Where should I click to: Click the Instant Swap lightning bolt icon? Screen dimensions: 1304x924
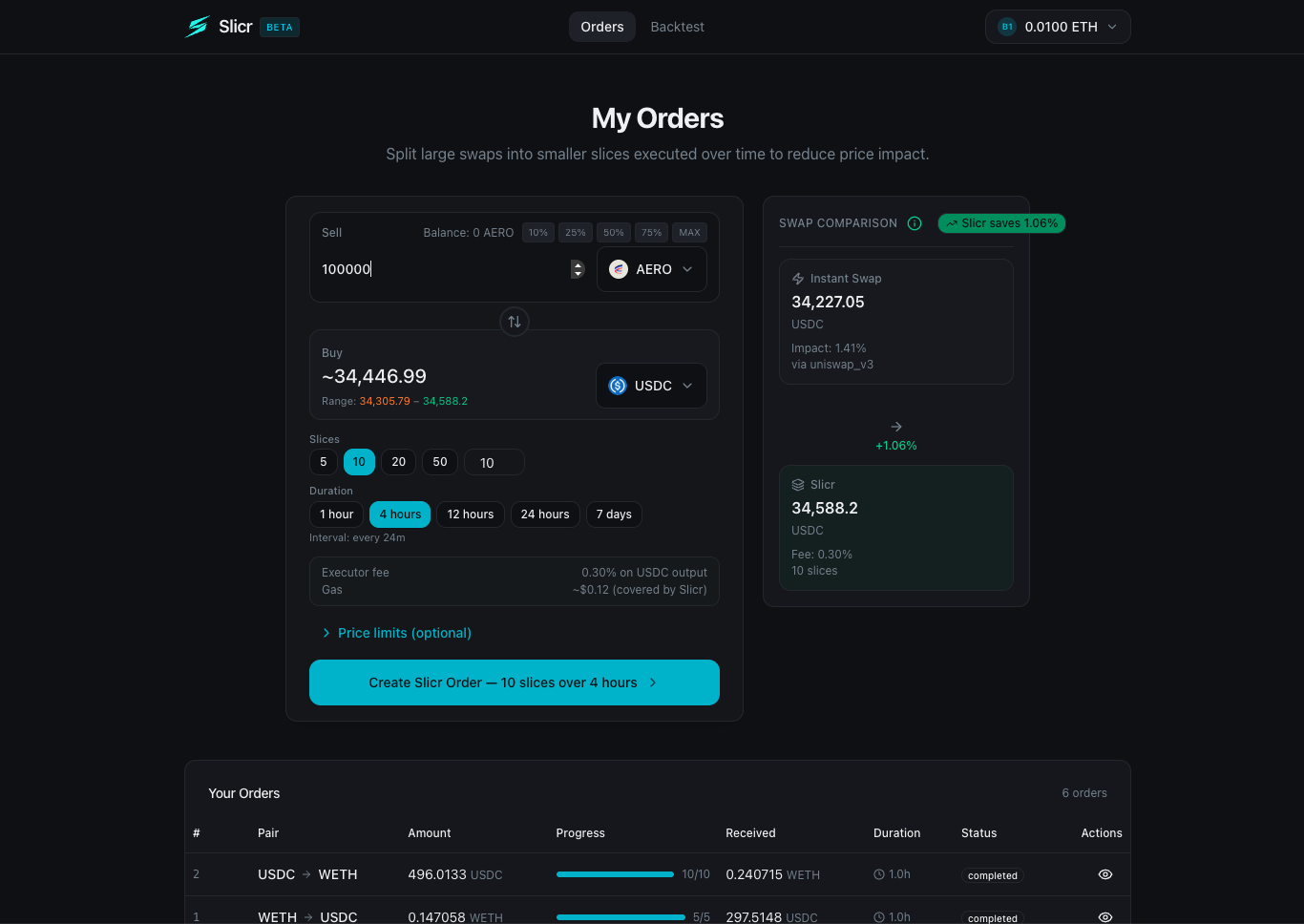(x=798, y=279)
